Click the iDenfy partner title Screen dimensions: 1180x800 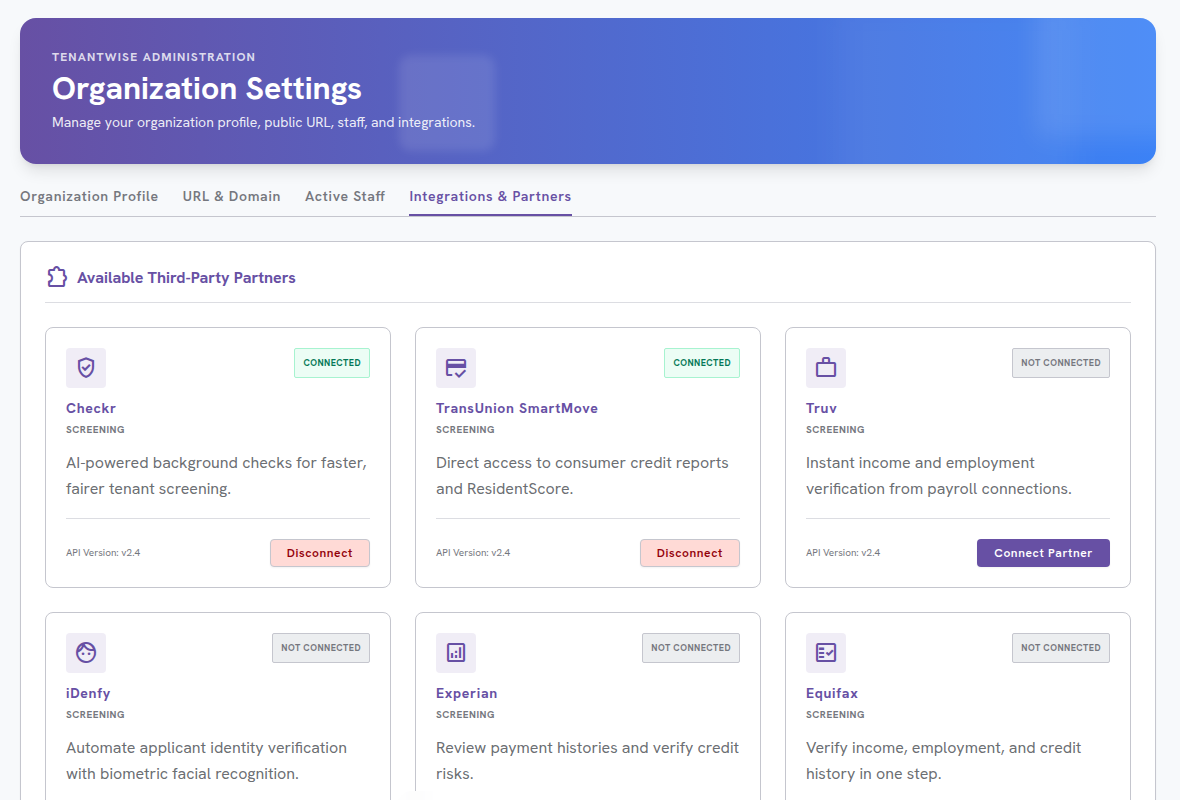pos(88,693)
